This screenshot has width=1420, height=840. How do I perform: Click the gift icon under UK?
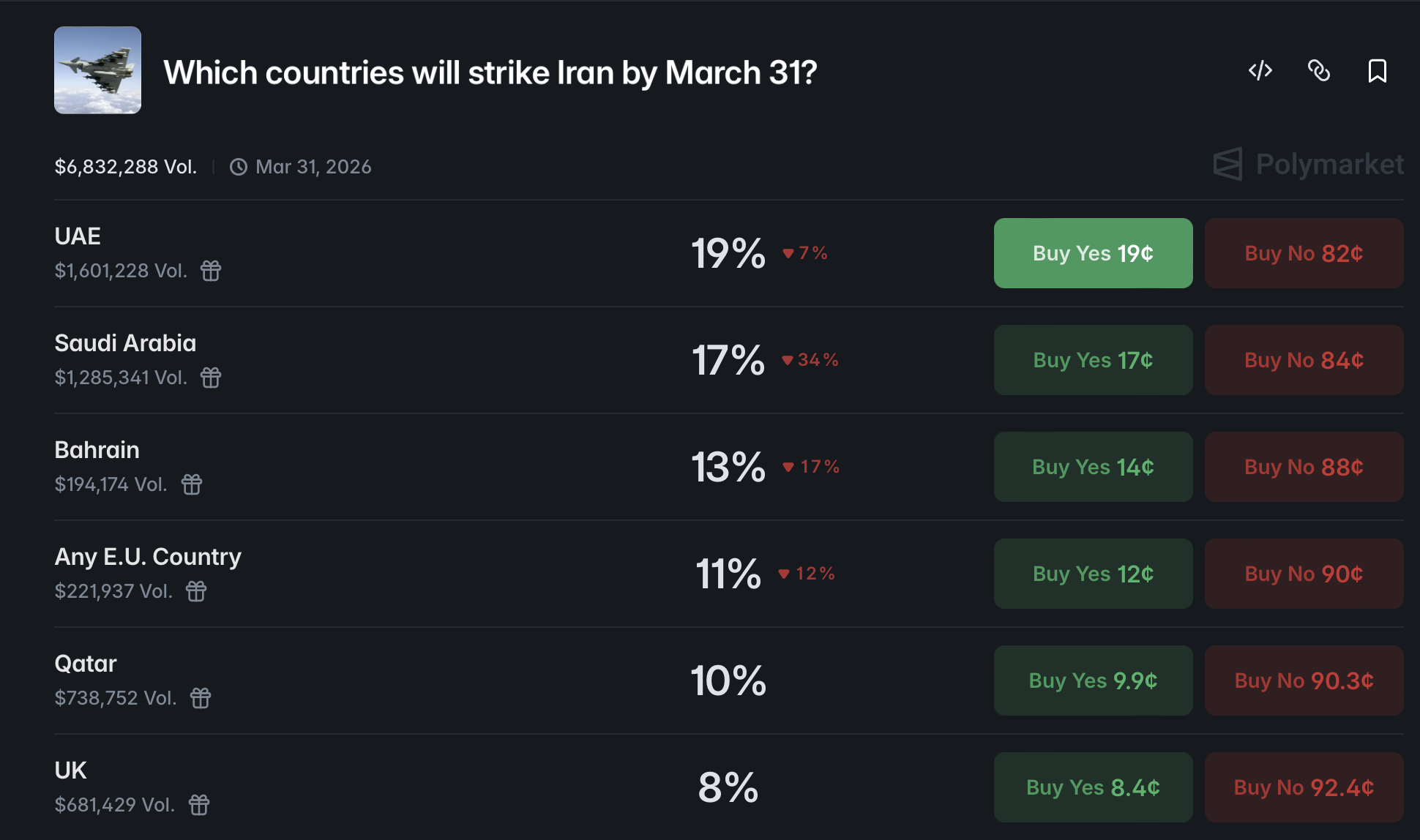[199, 805]
